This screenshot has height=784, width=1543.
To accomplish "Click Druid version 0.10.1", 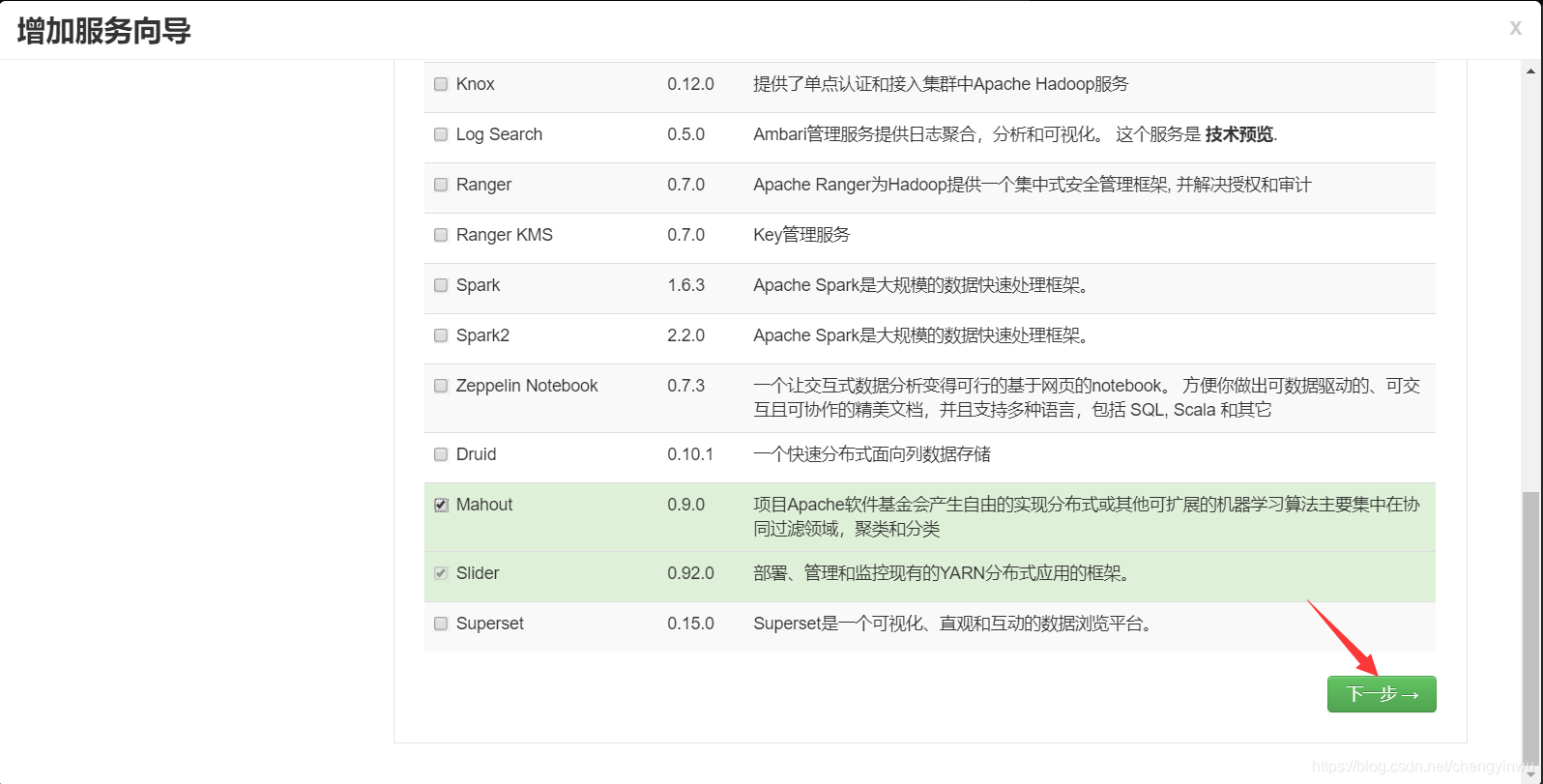I will pos(690,454).
